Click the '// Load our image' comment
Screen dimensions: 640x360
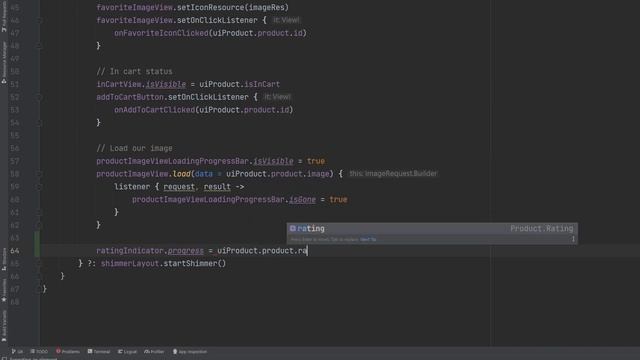coord(134,148)
